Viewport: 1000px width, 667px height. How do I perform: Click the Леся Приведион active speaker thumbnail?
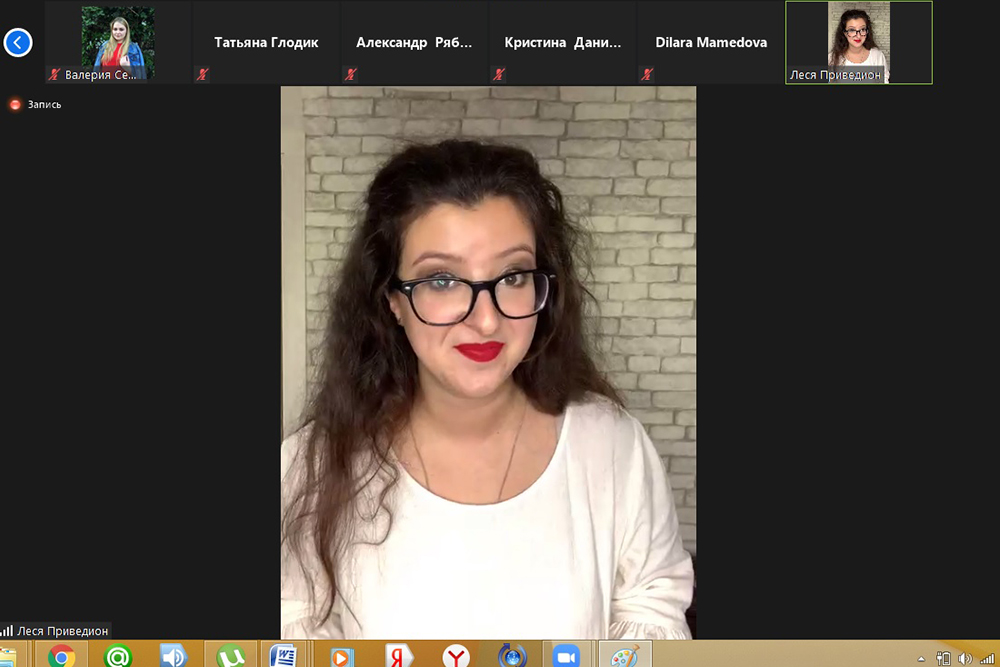858,42
